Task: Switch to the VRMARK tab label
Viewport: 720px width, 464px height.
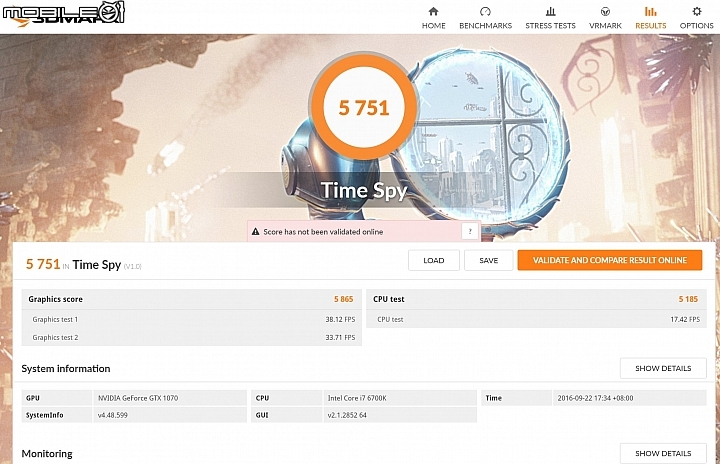Action: [x=605, y=26]
